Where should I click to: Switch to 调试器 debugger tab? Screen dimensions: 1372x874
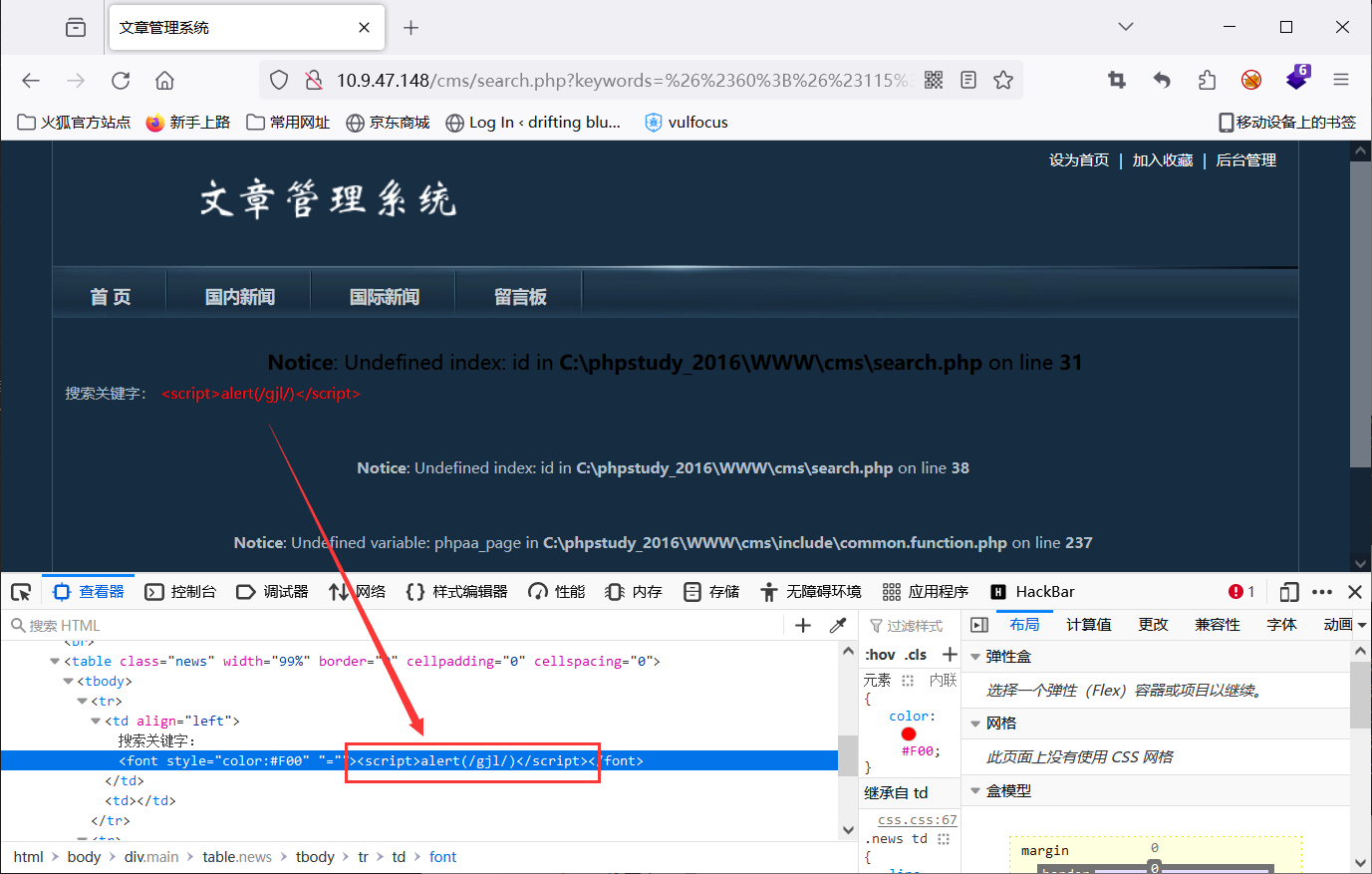tap(273, 592)
